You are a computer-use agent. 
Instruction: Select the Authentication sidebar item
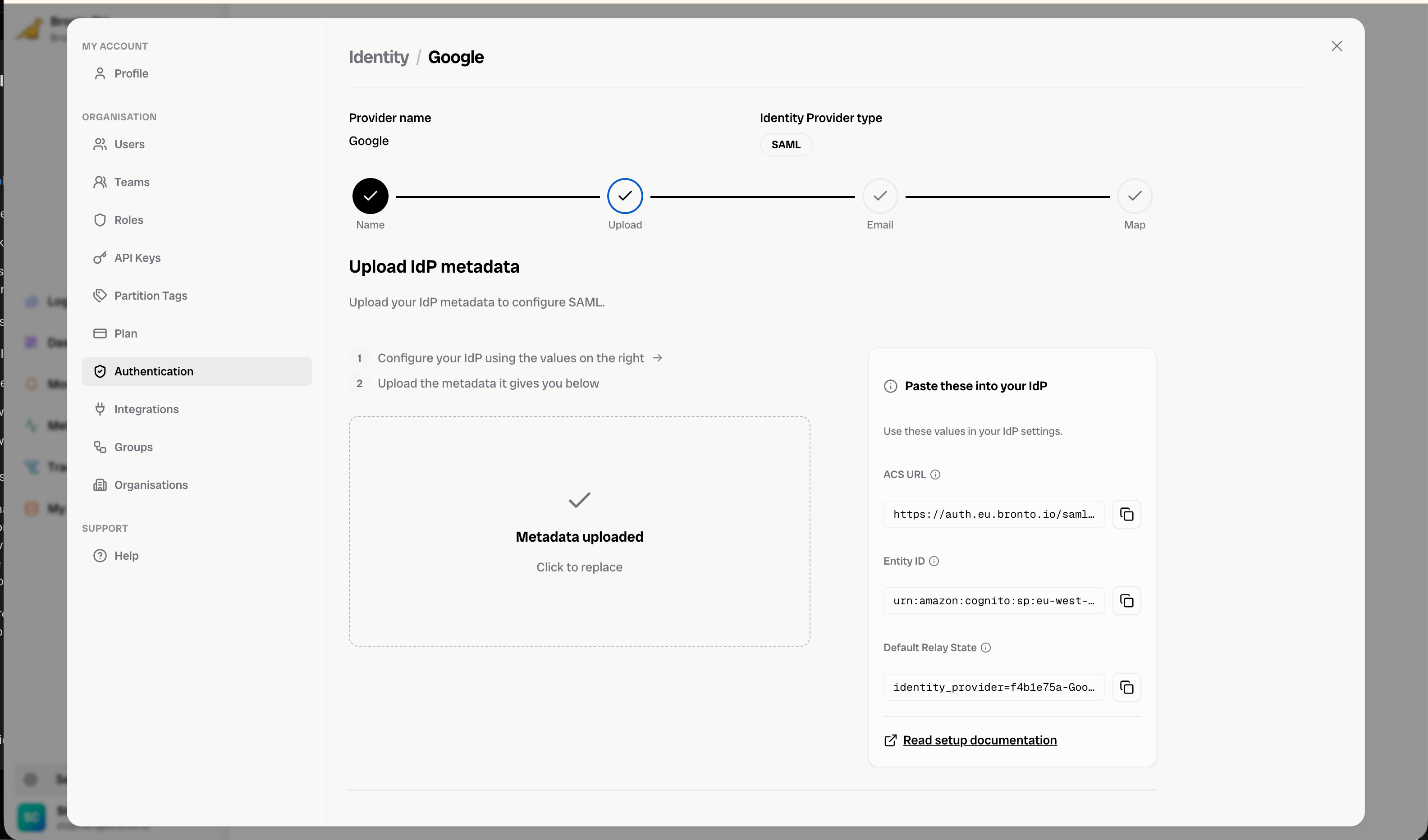pyautogui.click(x=196, y=372)
